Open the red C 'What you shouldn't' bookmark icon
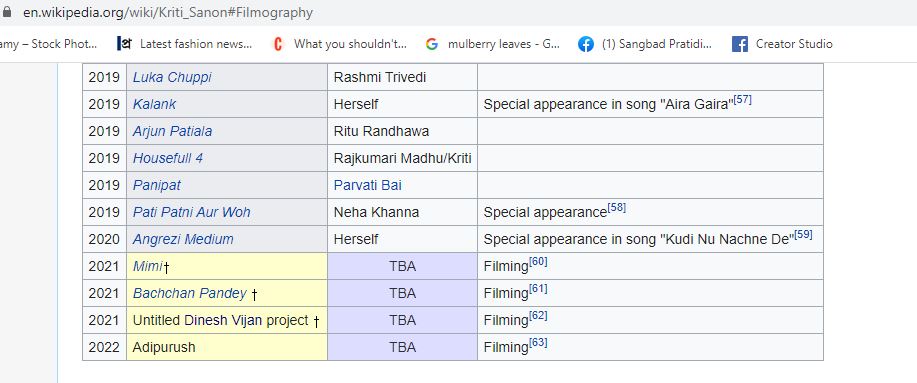Screen dimensions: 917x383 278,44
